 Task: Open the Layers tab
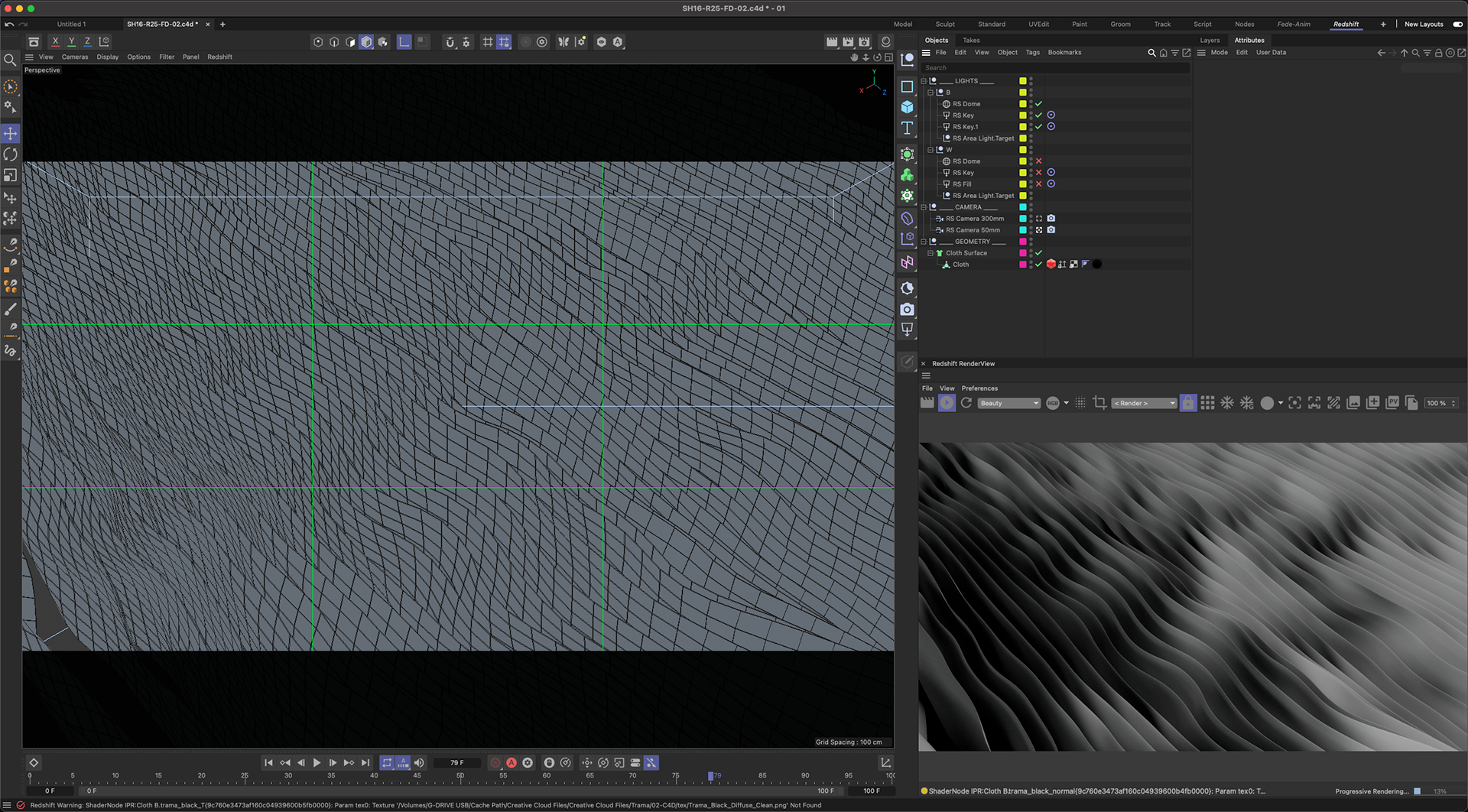click(1210, 41)
